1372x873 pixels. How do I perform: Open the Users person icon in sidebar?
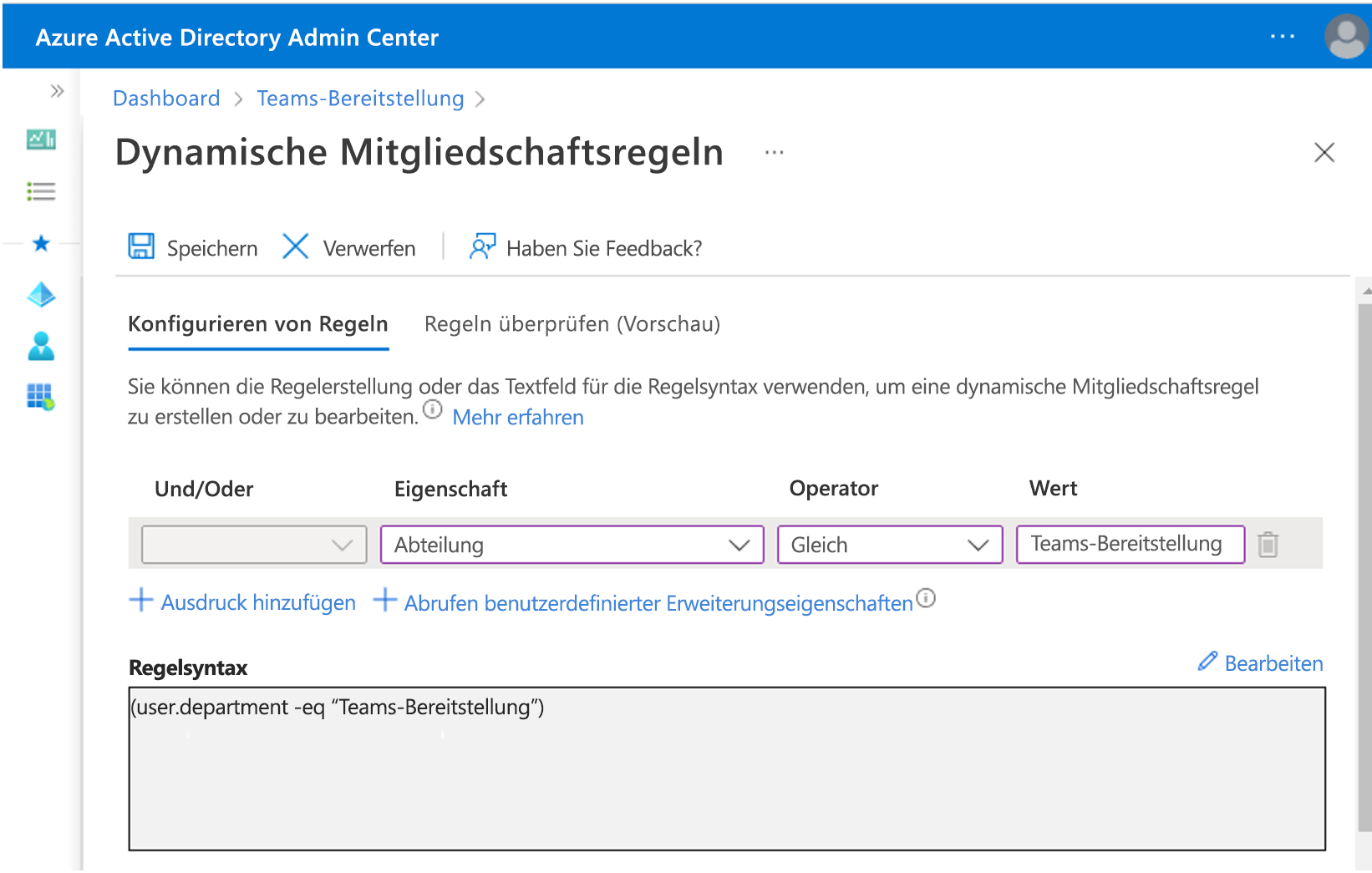point(41,346)
